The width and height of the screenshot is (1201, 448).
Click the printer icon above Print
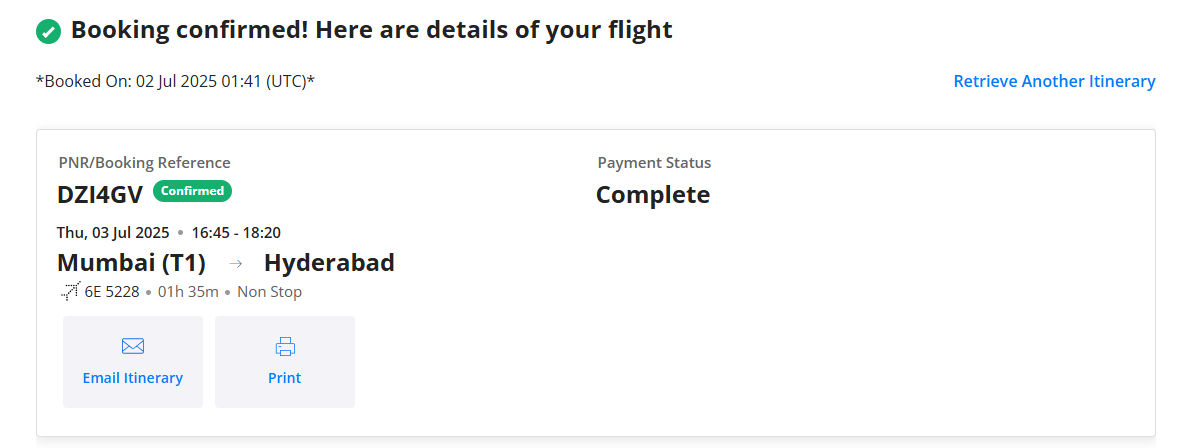(285, 347)
